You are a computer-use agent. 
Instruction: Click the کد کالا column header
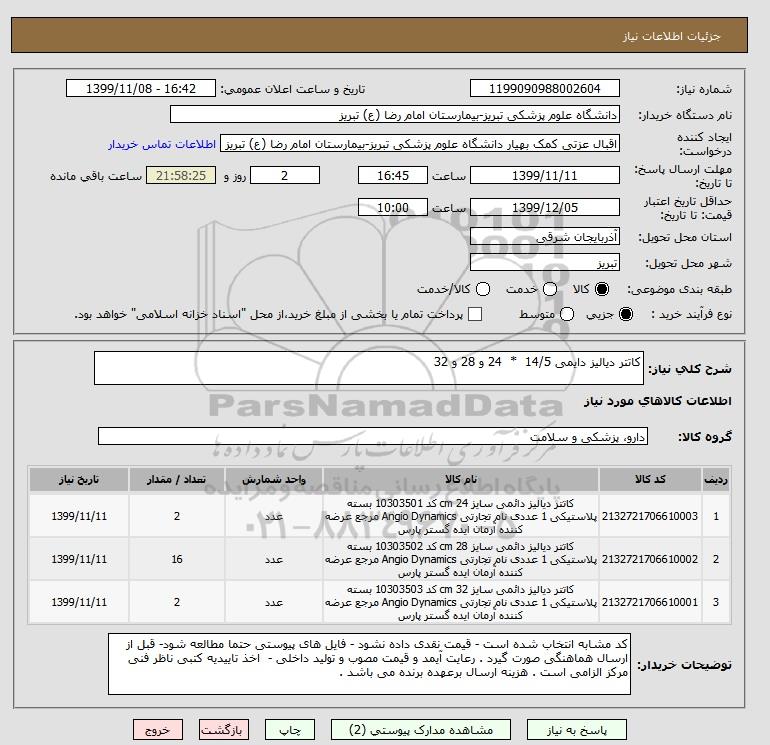click(x=650, y=479)
